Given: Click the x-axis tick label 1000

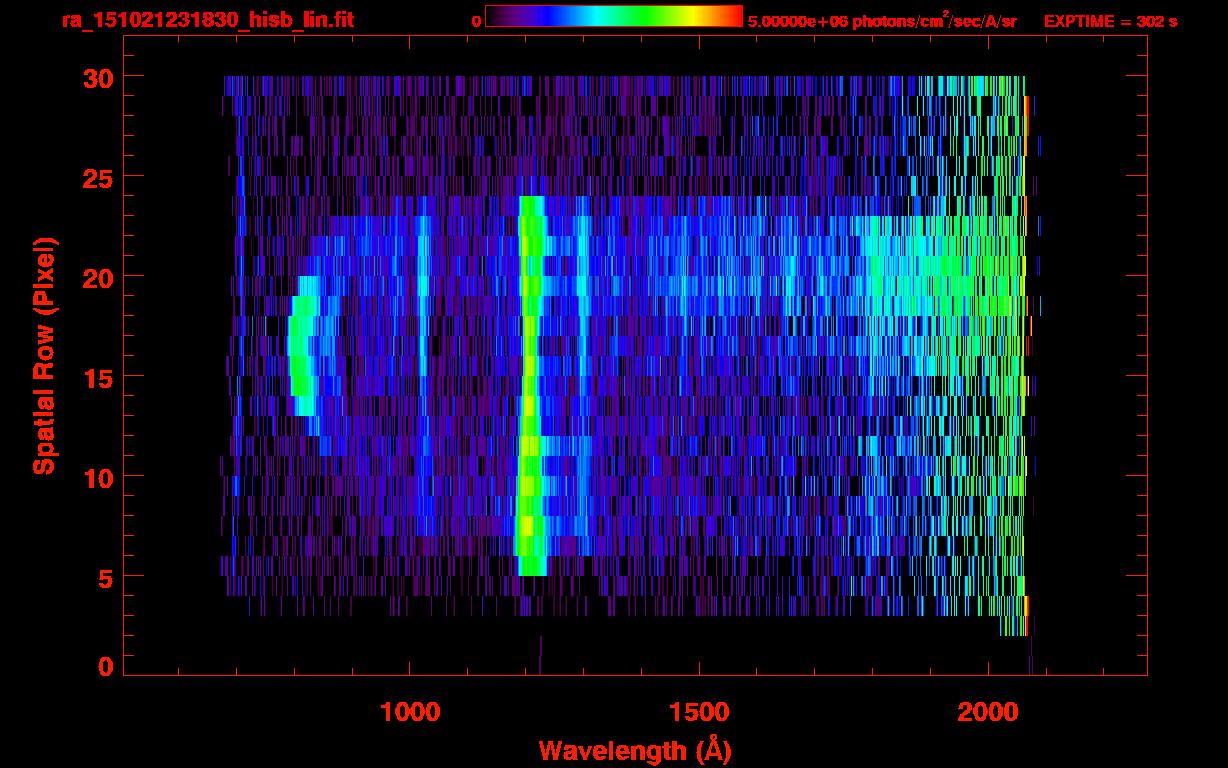Looking at the screenshot, I should click(411, 711).
